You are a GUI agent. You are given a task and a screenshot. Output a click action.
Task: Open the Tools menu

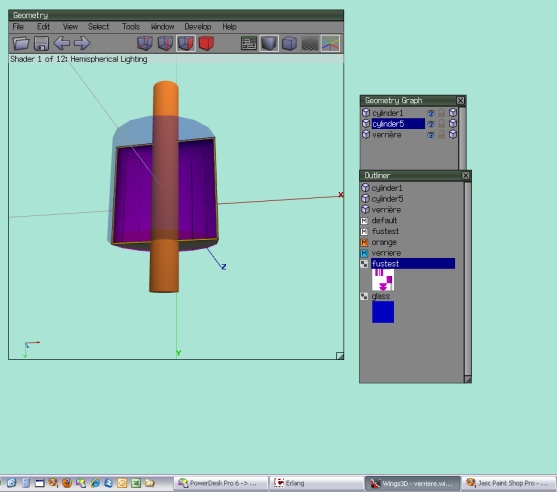[131, 27]
